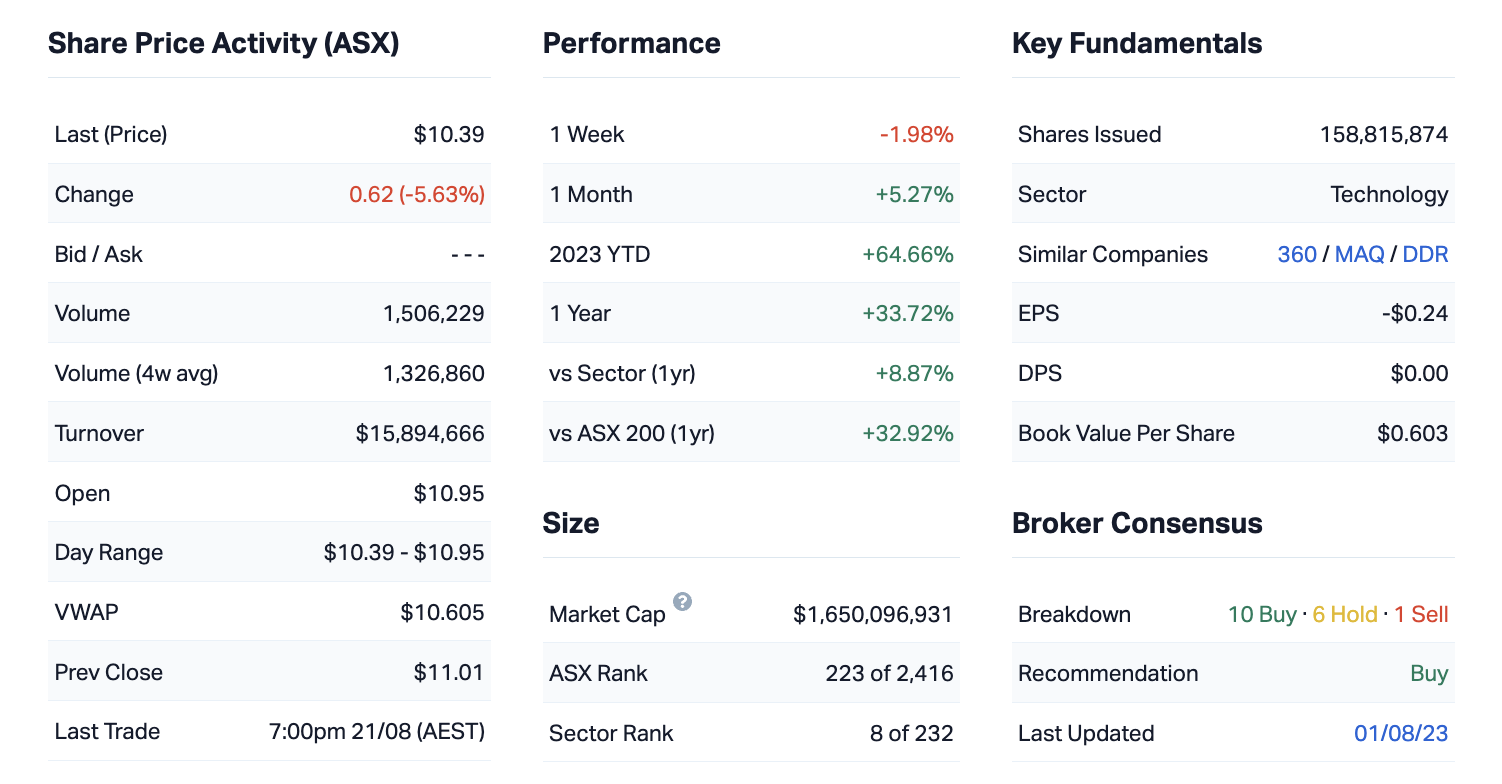Click the Shares Issued number
1502x784 pixels.
(x=1383, y=134)
